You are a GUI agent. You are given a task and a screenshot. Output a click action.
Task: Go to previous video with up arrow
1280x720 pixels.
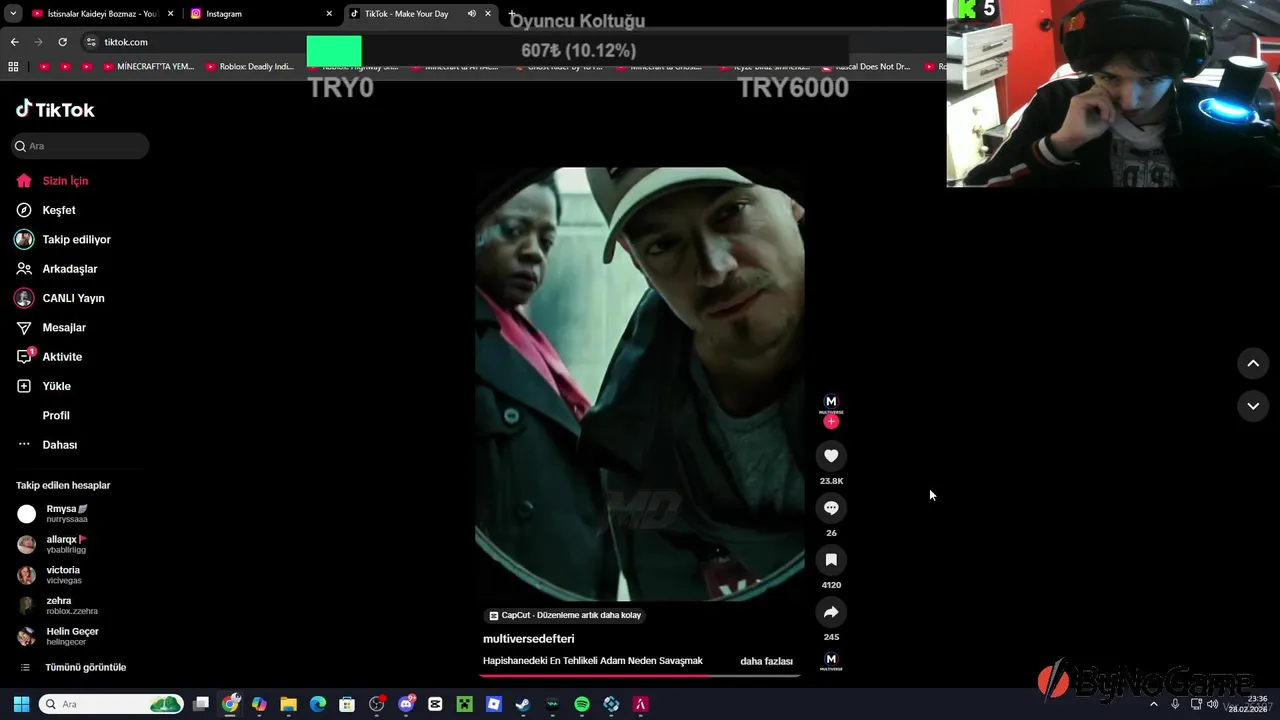point(1253,364)
